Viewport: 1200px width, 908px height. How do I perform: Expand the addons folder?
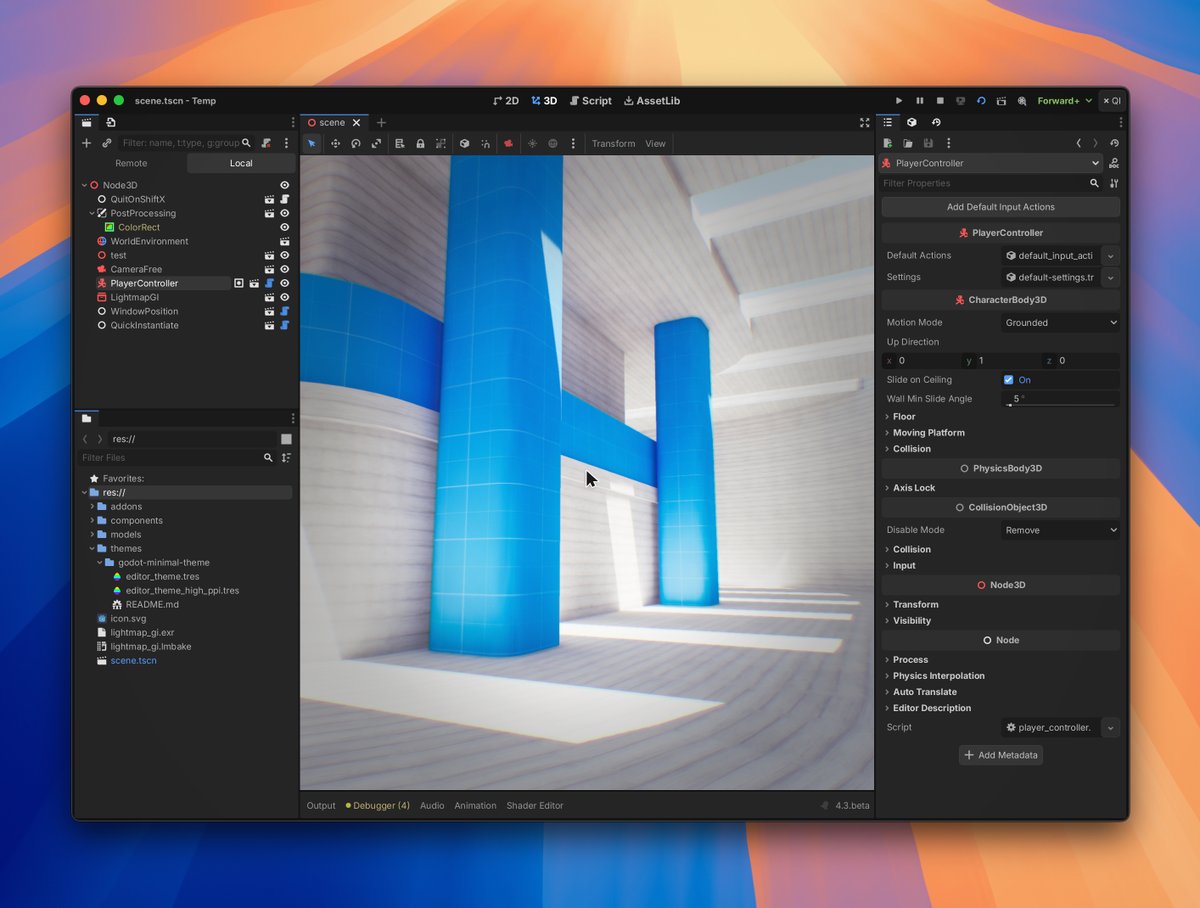point(92,507)
